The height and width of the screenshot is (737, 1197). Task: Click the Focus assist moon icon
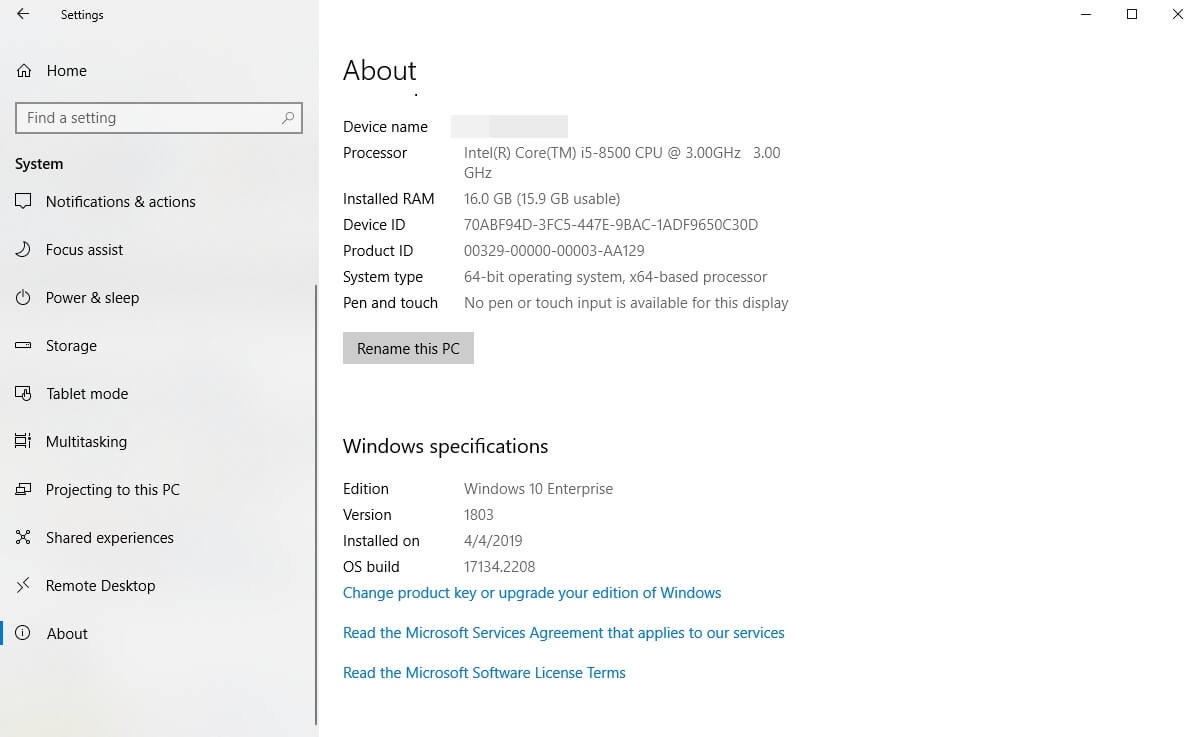(23, 249)
